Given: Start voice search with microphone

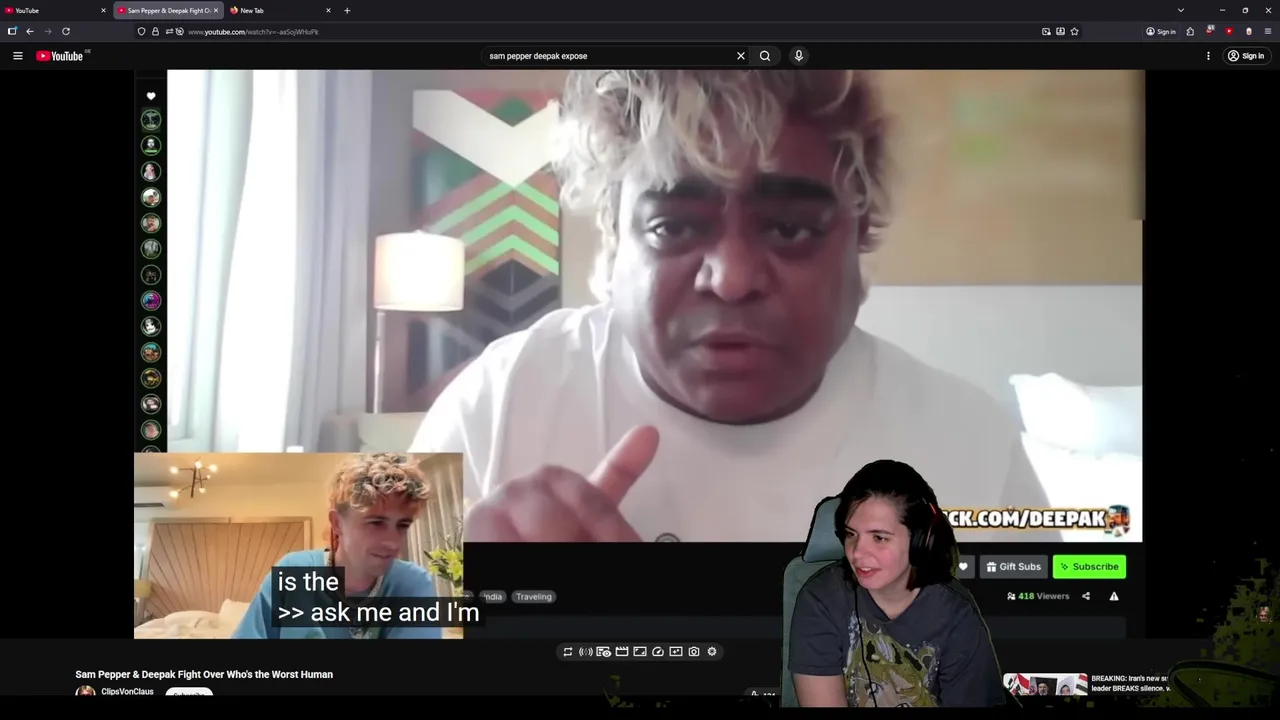Looking at the screenshot, I should click(x=798, y=56).
